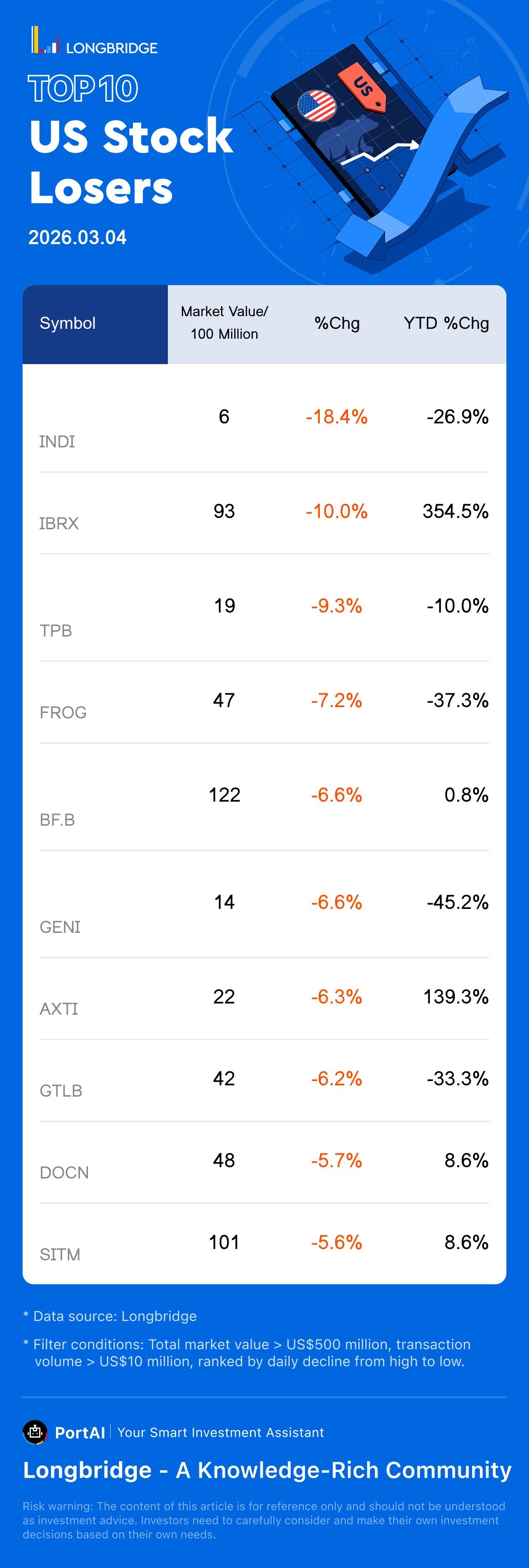The height and width of the screenshot is (1568, 529).
Task: Click the PortAI brand text
Action: [80, 1433]
